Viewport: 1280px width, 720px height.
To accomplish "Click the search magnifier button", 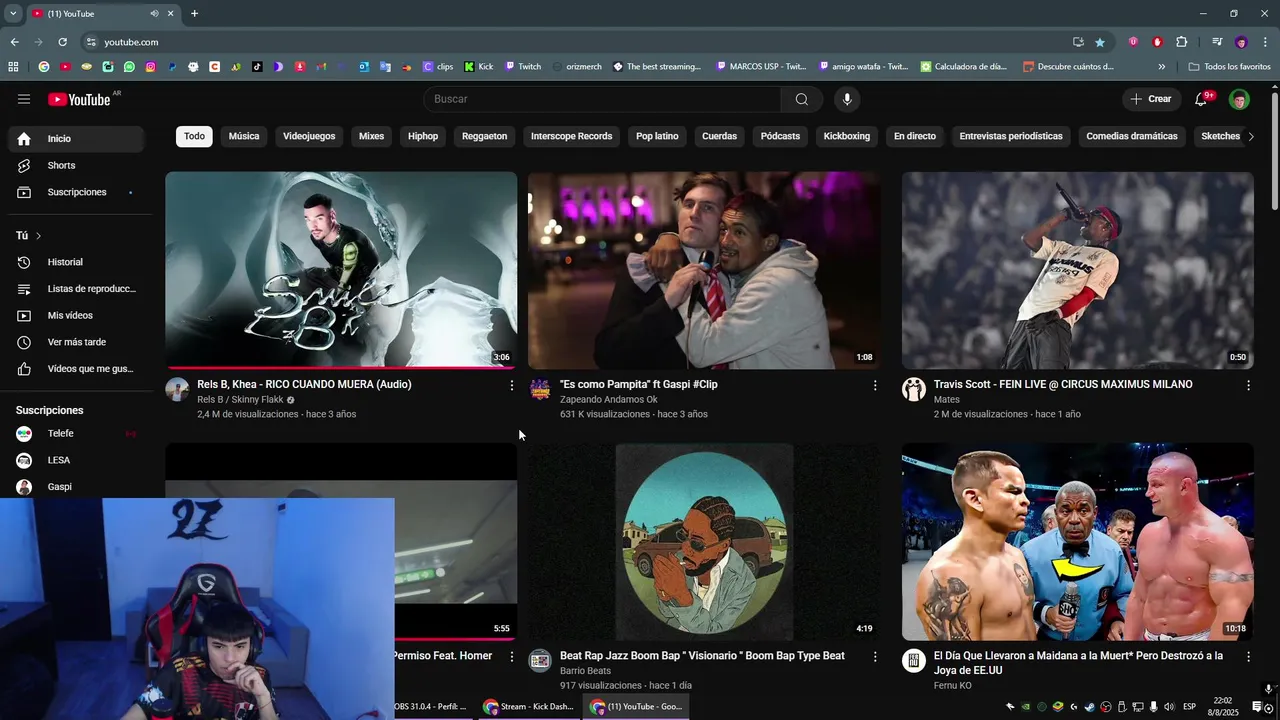I will point(802,99).
